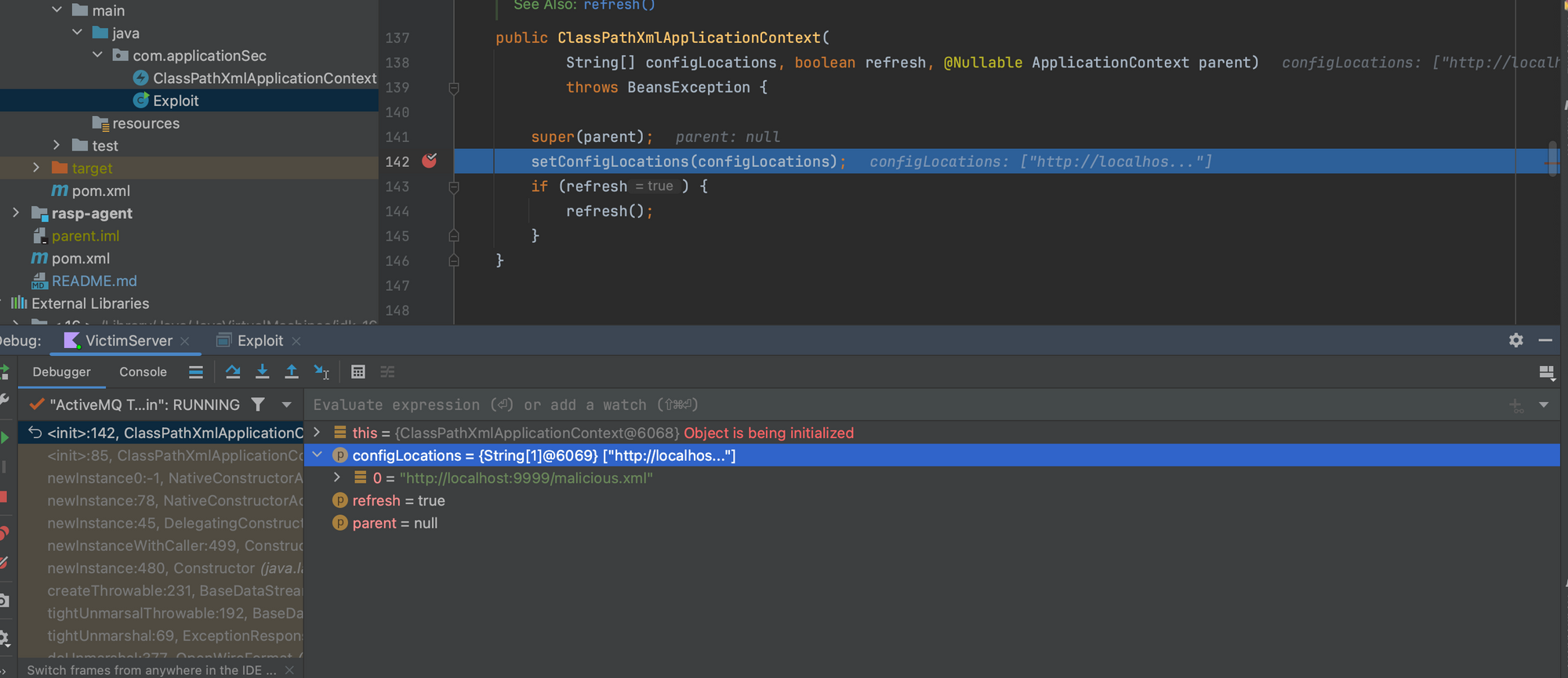Click the Show Execution Point icon
Screen dimensions: 1568x678
tap(196, 372)
